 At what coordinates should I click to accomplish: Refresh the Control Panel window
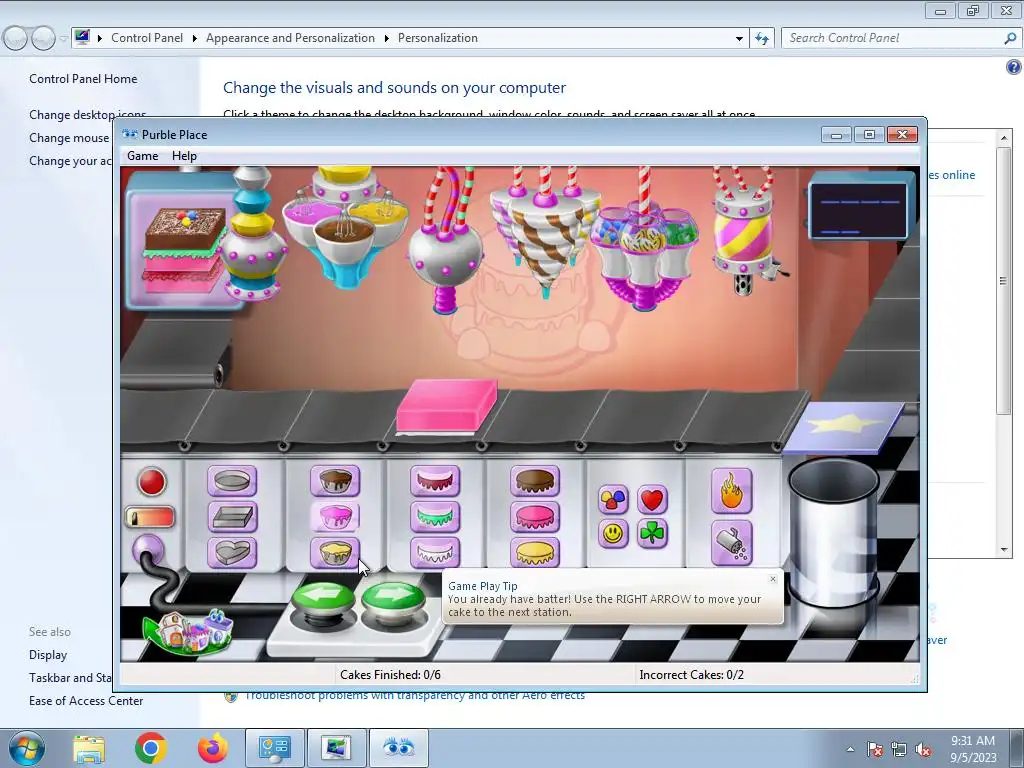click(762, 39)
